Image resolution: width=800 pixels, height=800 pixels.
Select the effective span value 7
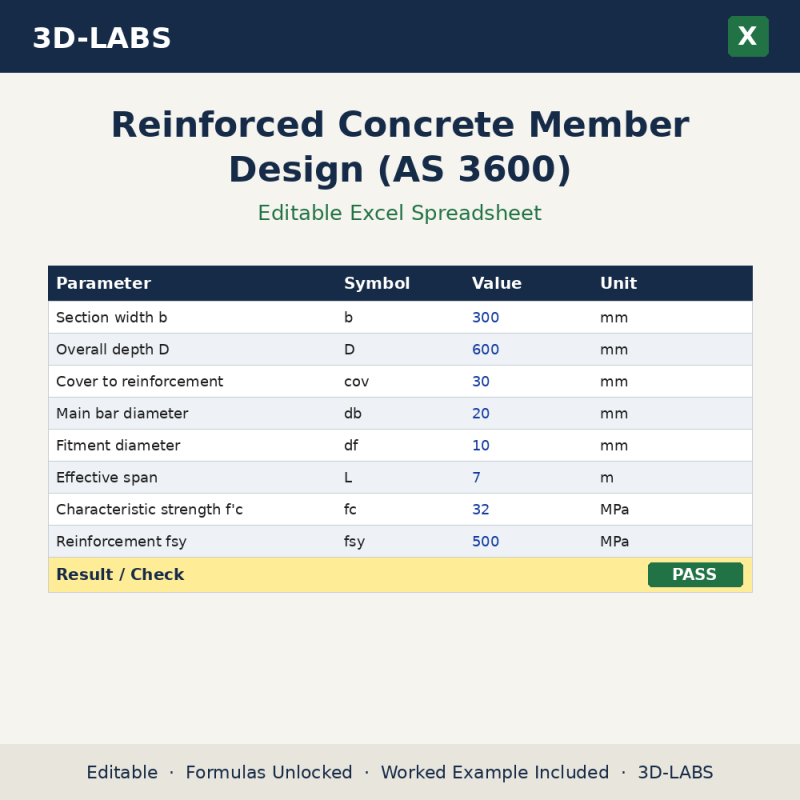(x=476, y=478)
